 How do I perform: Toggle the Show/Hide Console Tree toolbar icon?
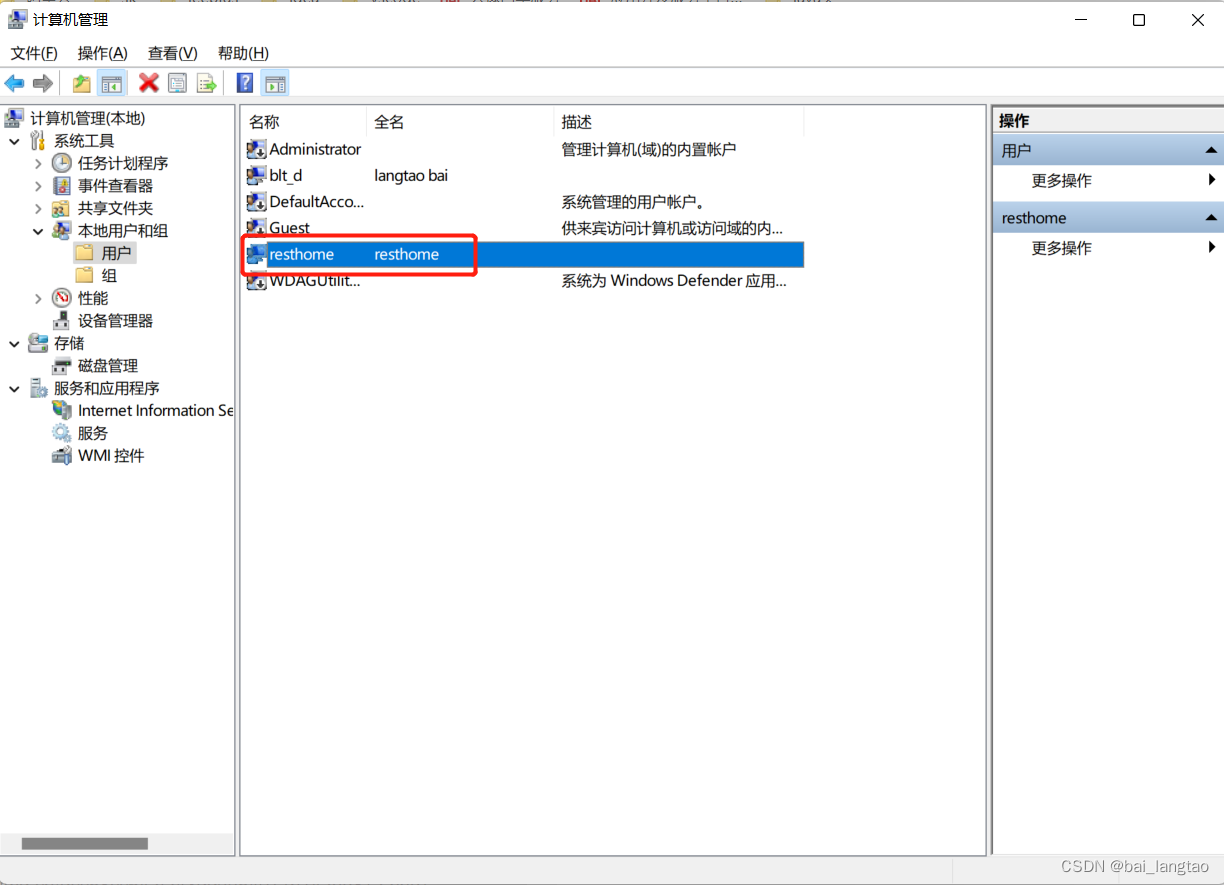pos(112,83)
